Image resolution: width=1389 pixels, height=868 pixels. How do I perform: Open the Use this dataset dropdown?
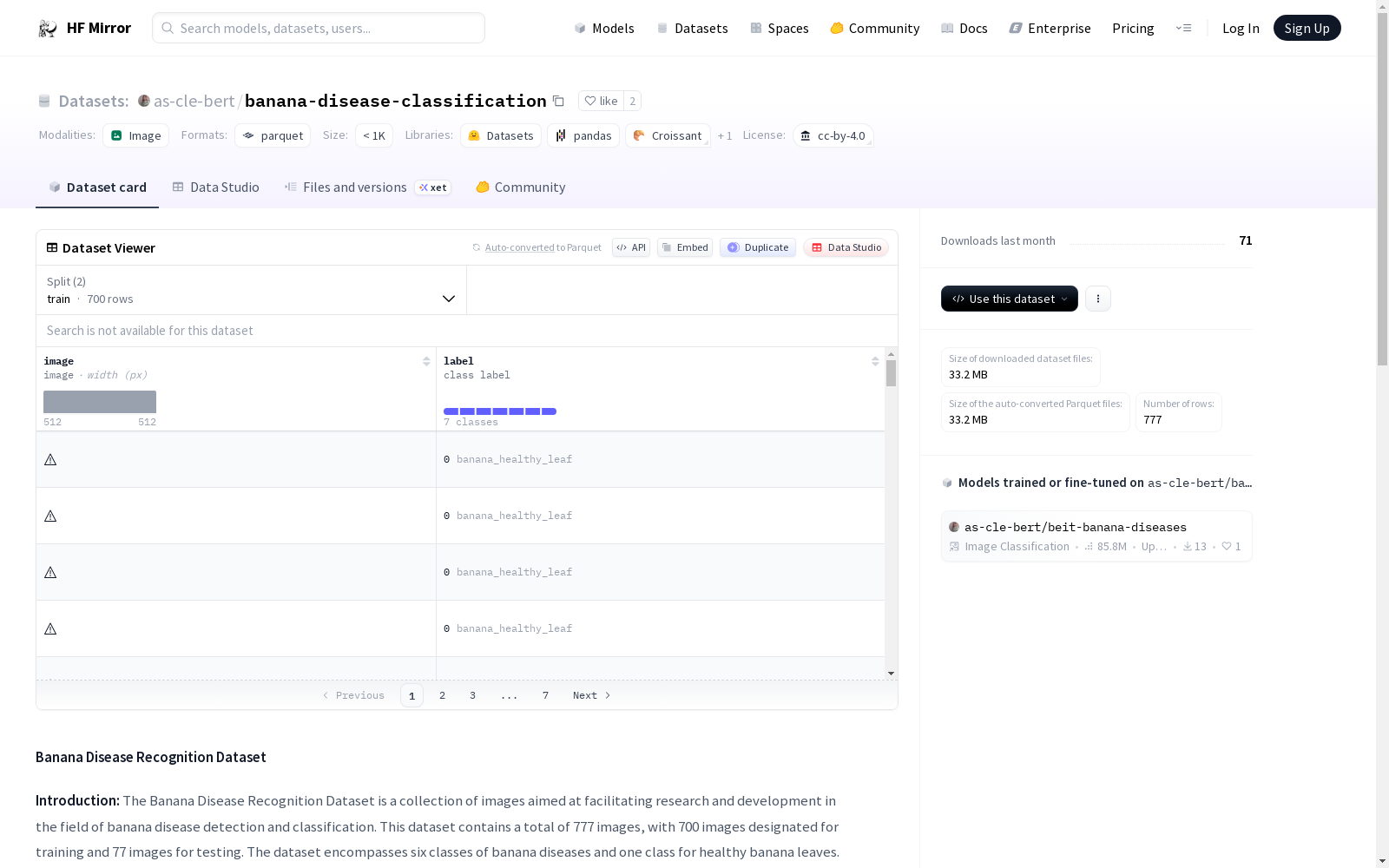1010,299
